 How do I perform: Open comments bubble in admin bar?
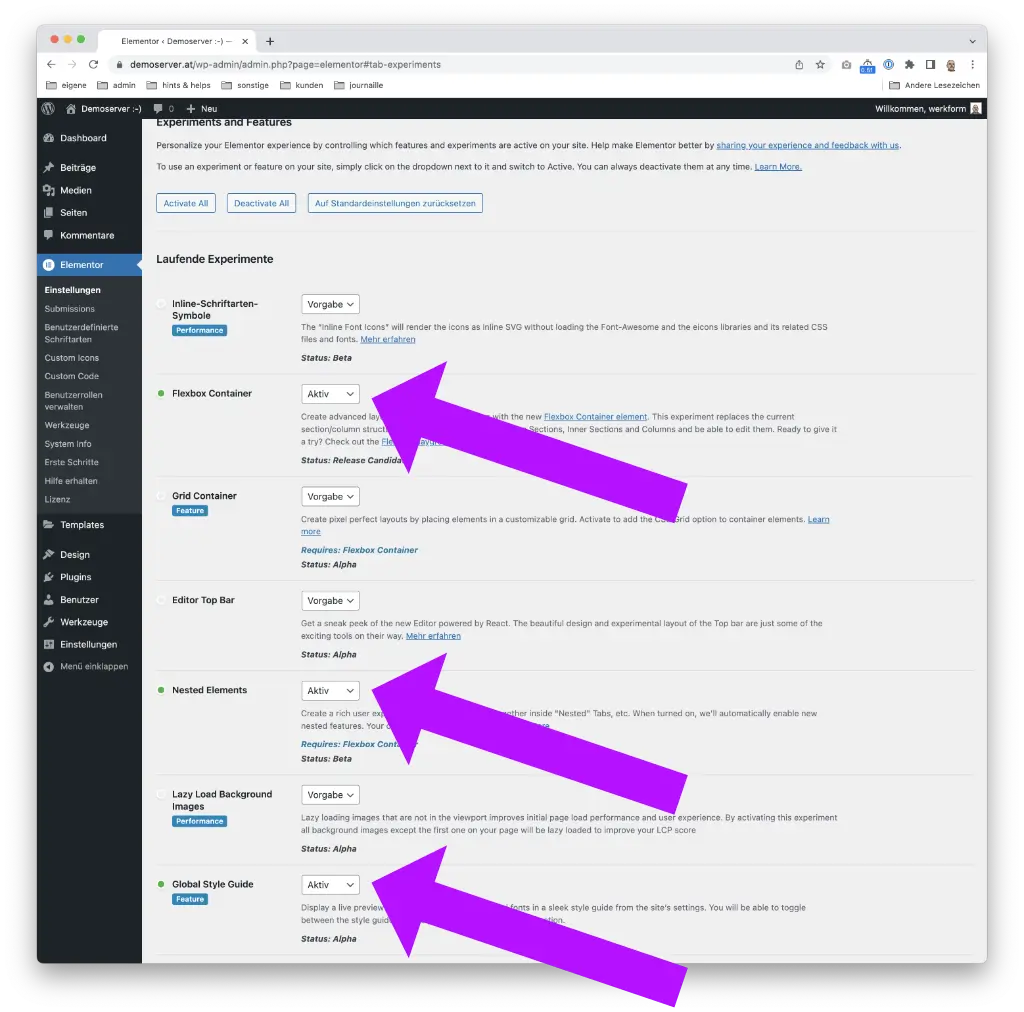(163, 108)
